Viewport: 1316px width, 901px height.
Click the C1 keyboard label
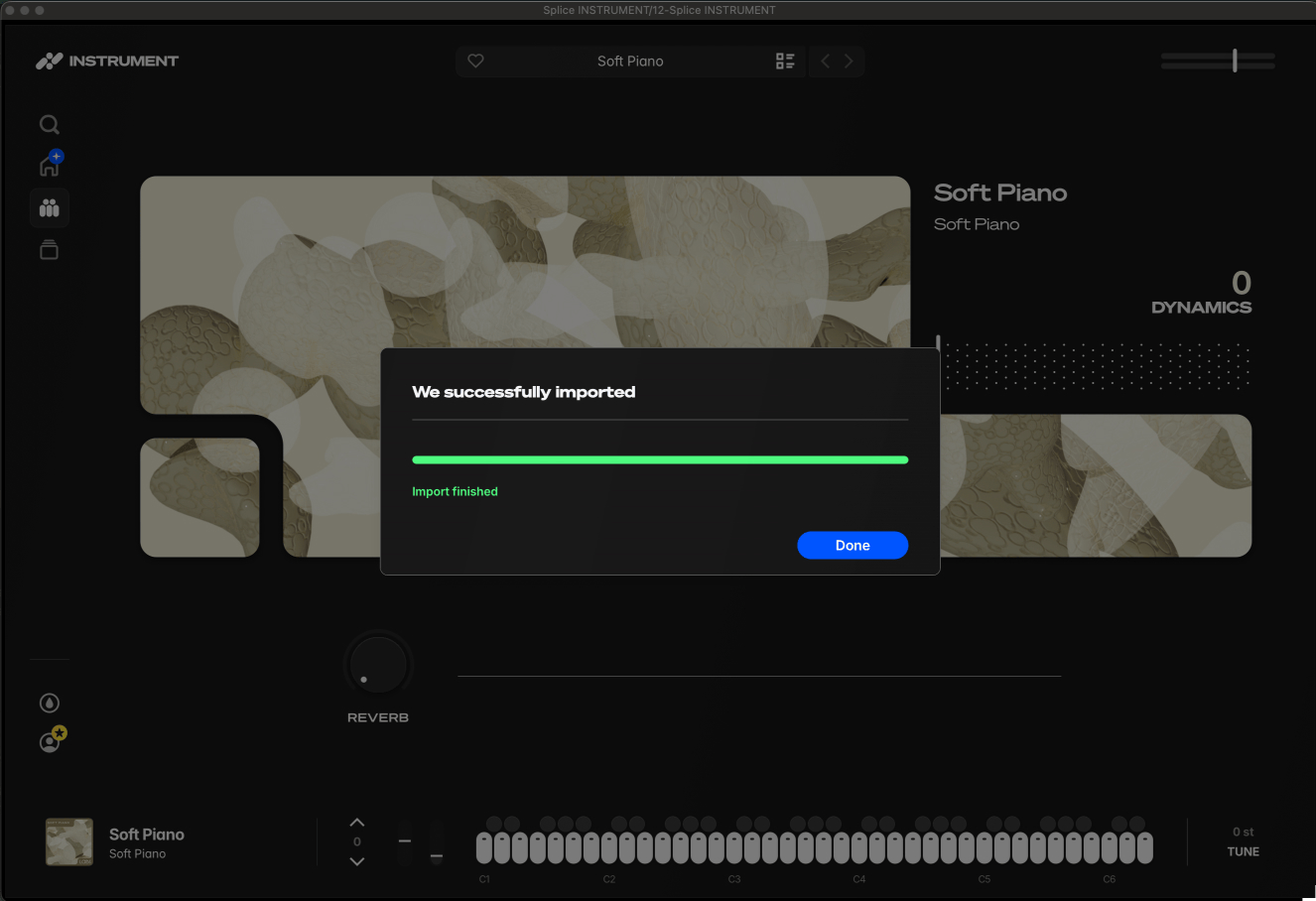(484, 879)
